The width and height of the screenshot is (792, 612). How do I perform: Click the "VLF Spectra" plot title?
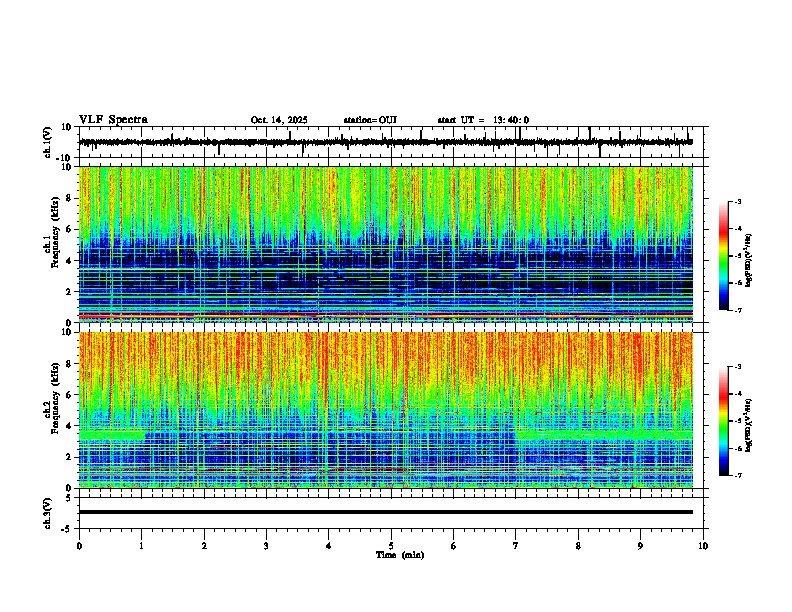click(113, 120)
